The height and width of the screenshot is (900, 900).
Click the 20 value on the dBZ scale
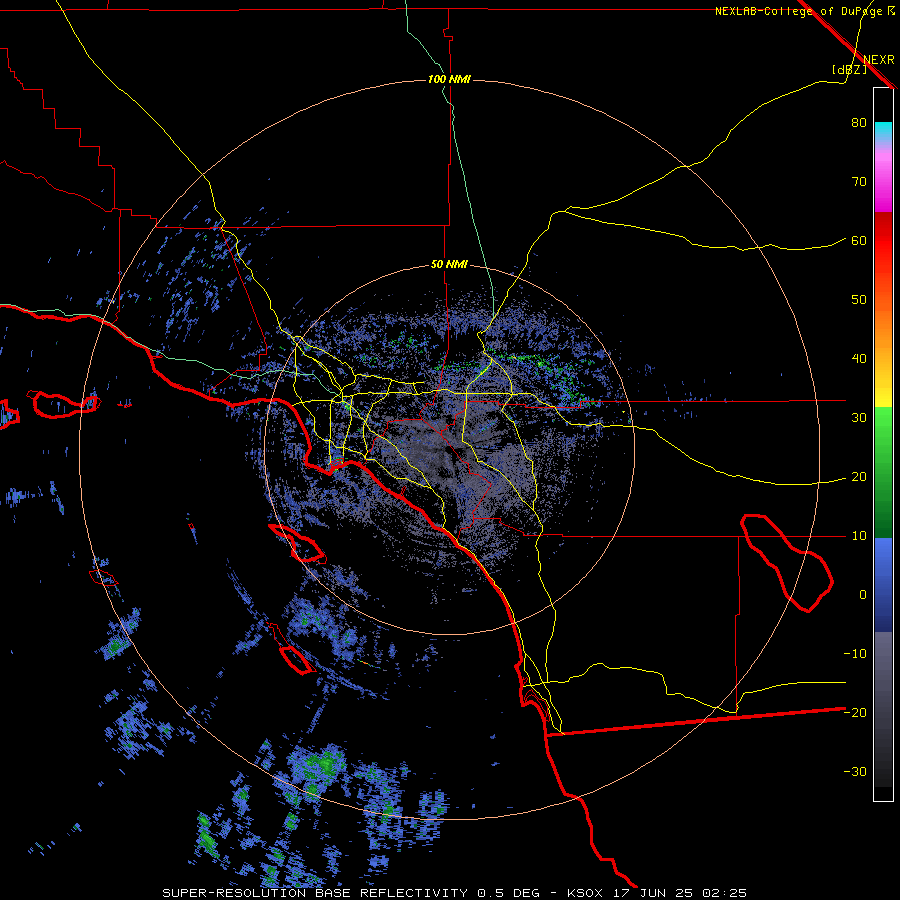pyautogui.click(x=859, y=477)
